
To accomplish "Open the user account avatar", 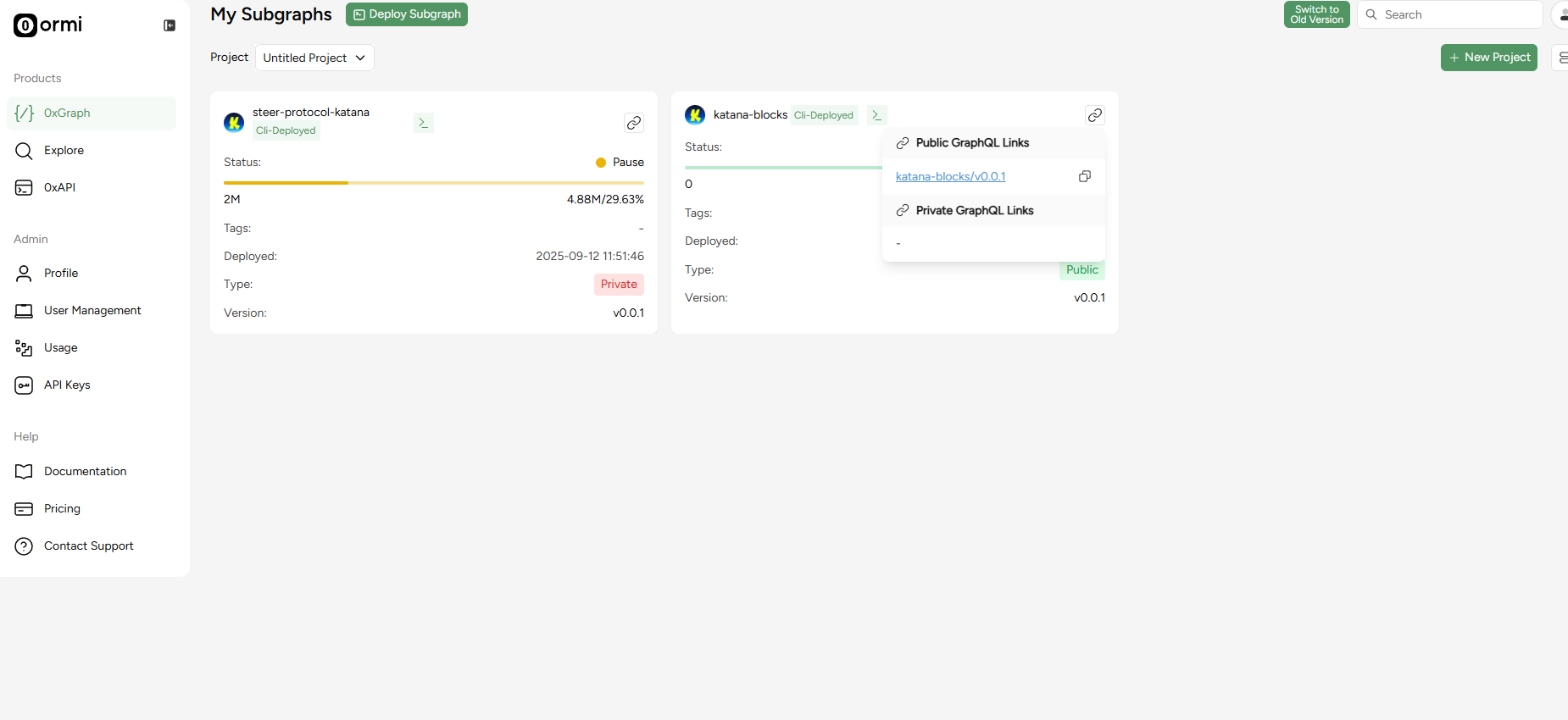I will 1561,14.
